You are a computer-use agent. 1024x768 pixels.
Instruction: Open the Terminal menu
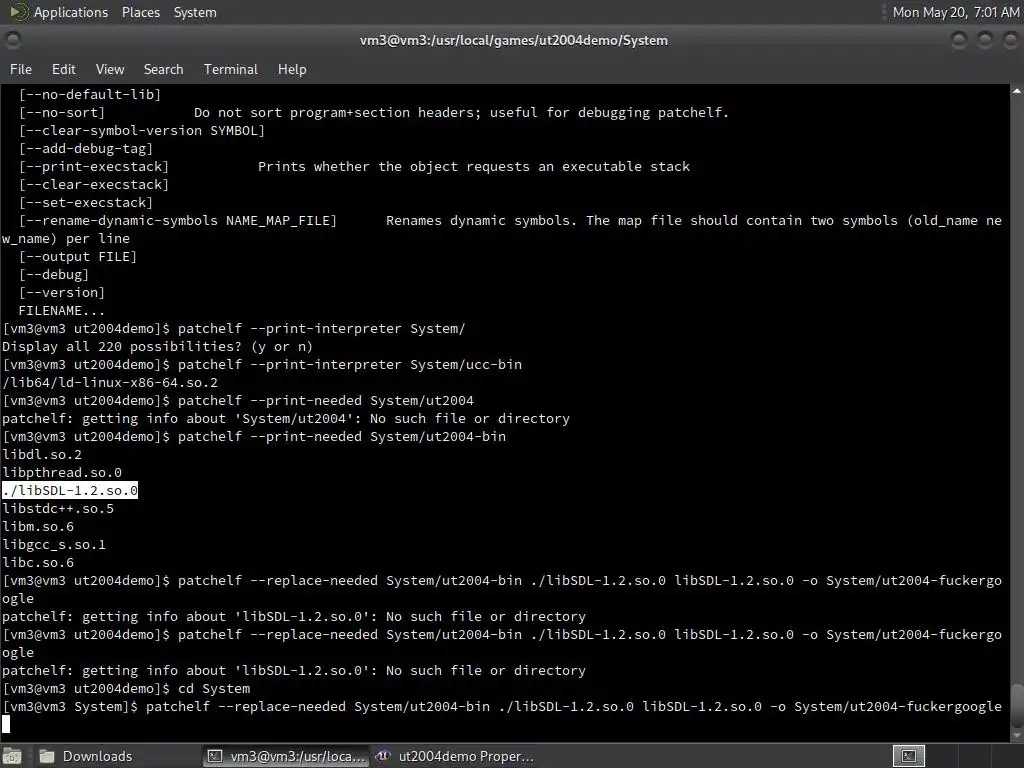click(231, 69)
